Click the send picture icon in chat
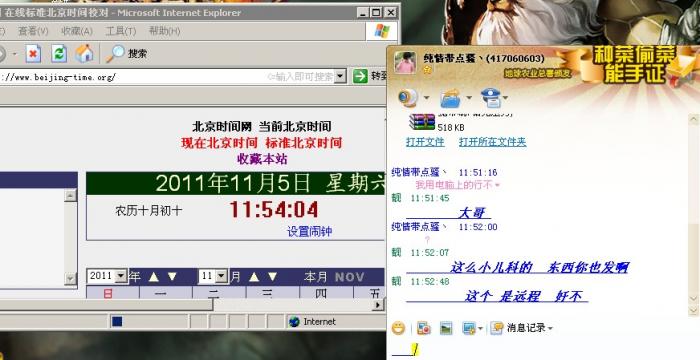Viewport: 700px width, 360px height. (x=446, y=328)
